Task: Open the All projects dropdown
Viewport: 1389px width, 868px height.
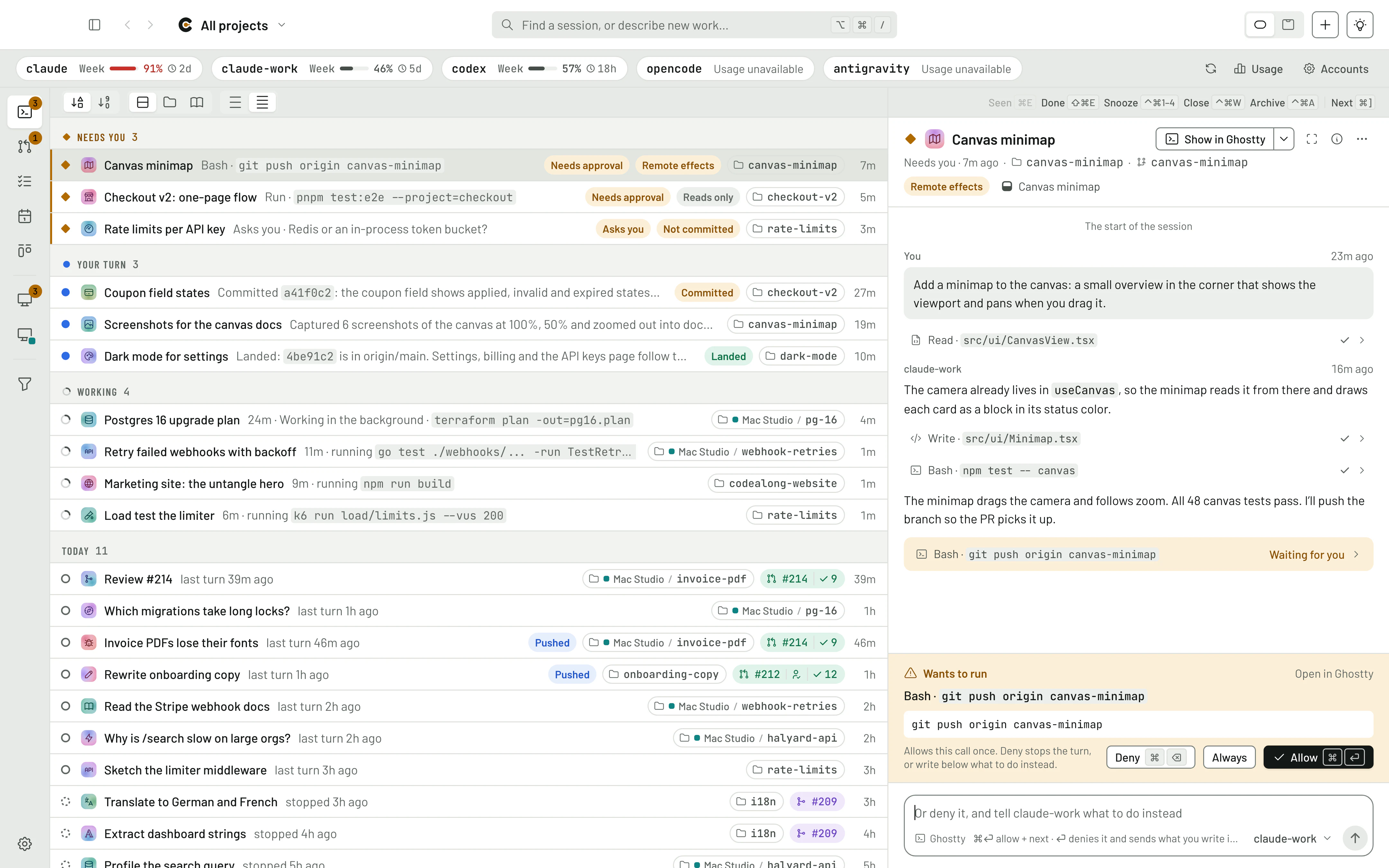Action: pyautogui.click(x=232, y=25)
